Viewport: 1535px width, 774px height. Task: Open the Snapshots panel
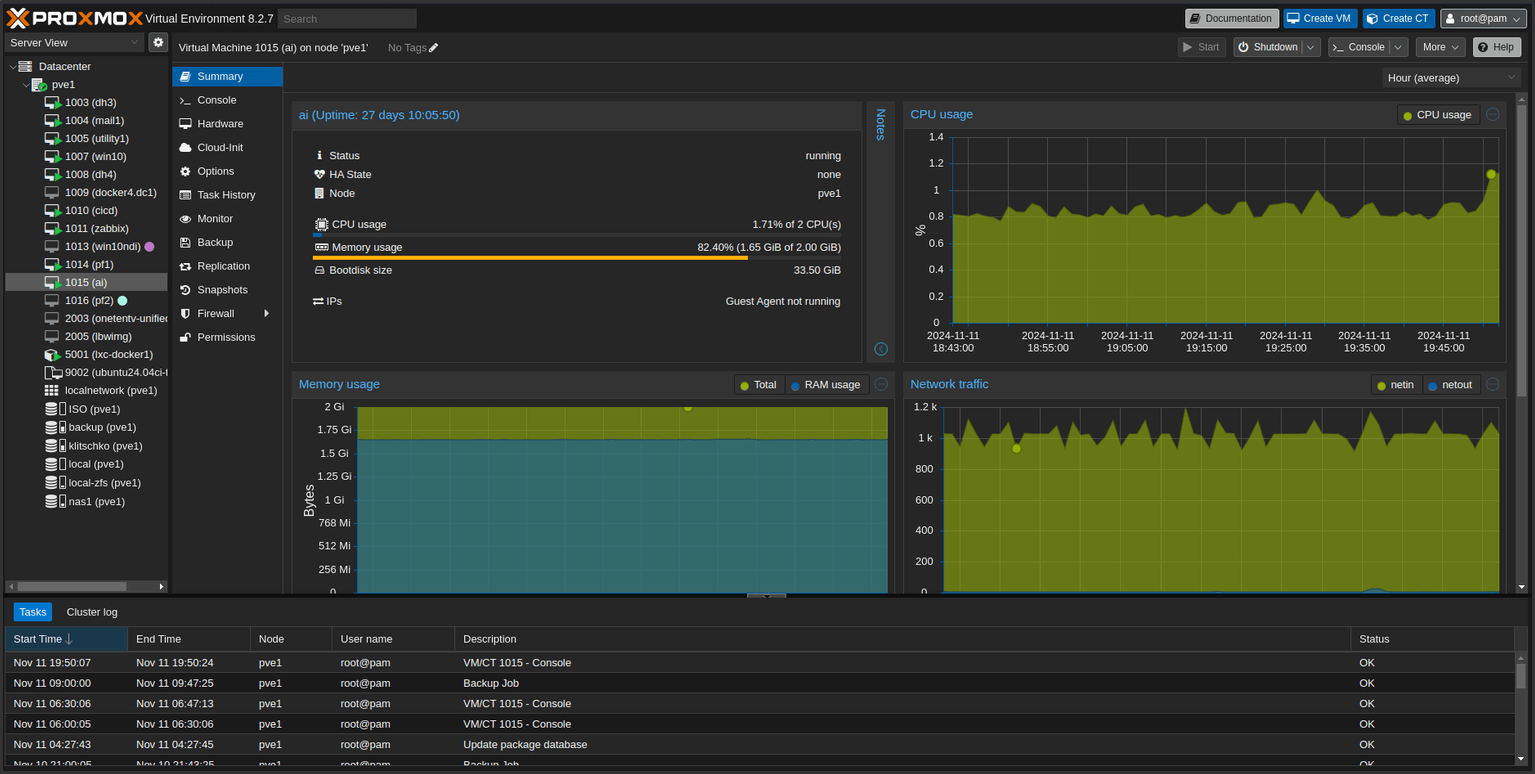[x=222, y=290]
